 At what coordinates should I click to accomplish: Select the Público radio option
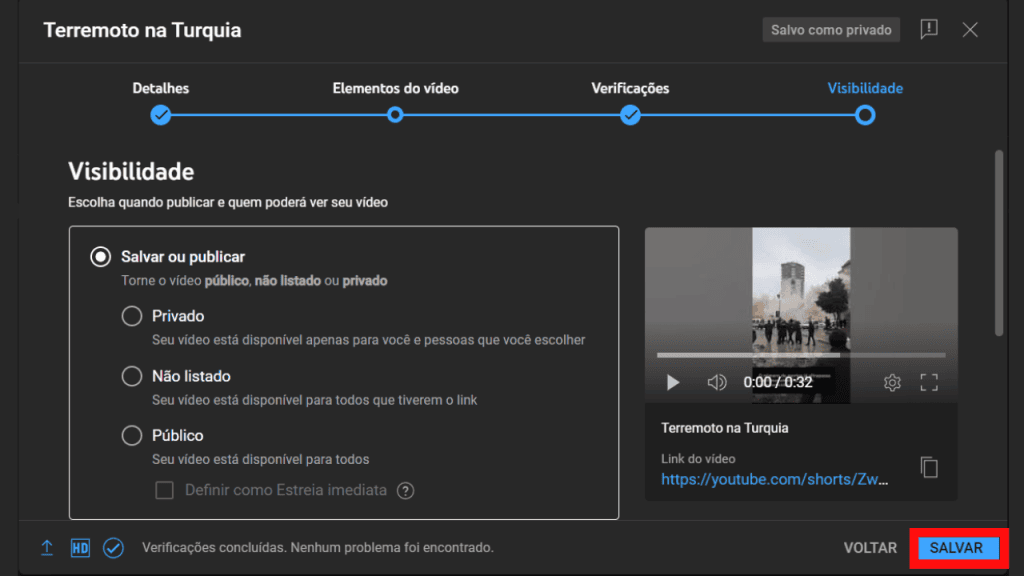coord(131,436)
